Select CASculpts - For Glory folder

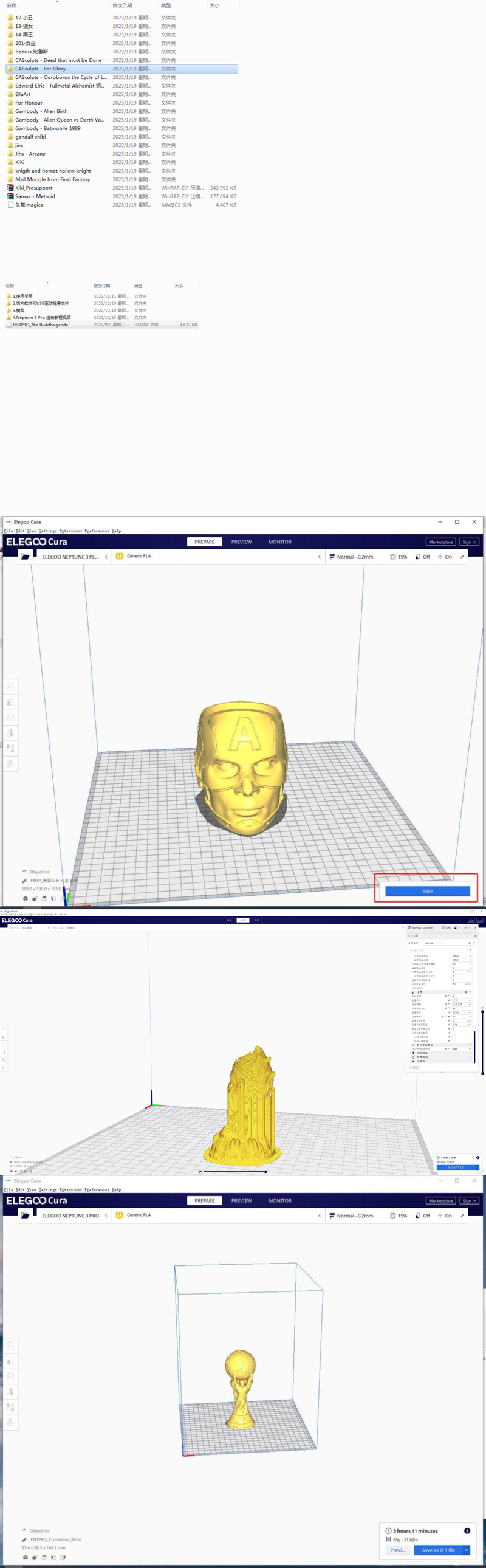(x=122, y=69)
